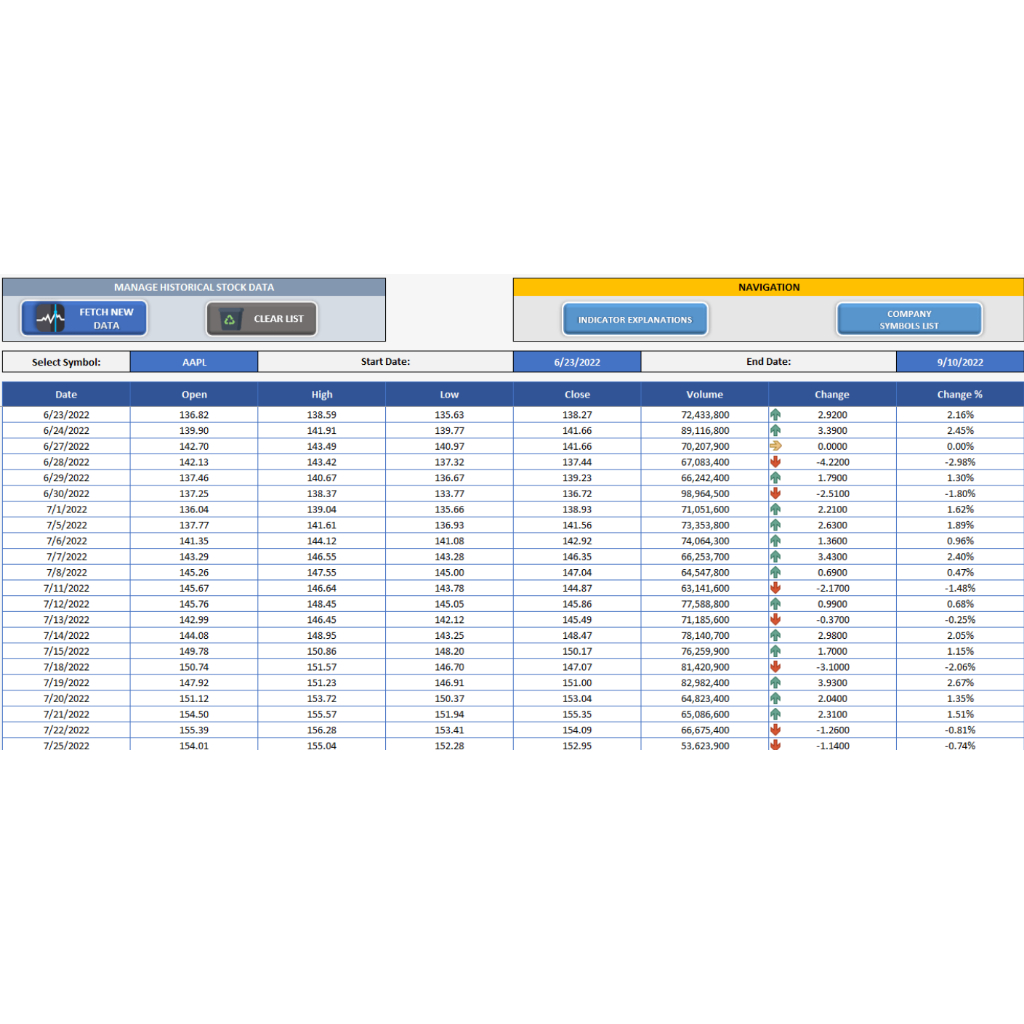This screenshot has height=1024, width=1024.
Task: Click the green up arrow on 7/21/2022 row
Action: pyautogui.click(x=776, y=714)
